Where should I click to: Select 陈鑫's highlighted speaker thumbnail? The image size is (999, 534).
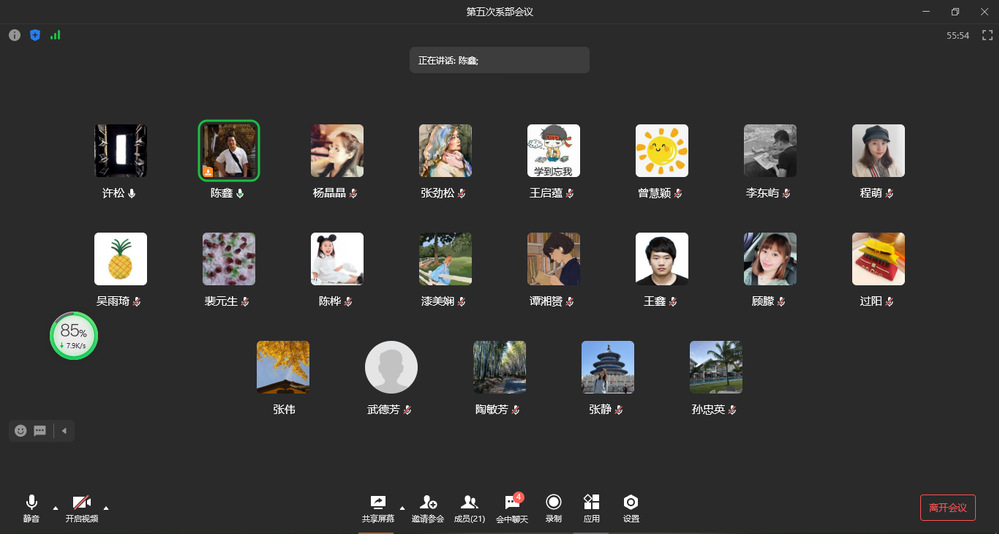tap(228, 151)
